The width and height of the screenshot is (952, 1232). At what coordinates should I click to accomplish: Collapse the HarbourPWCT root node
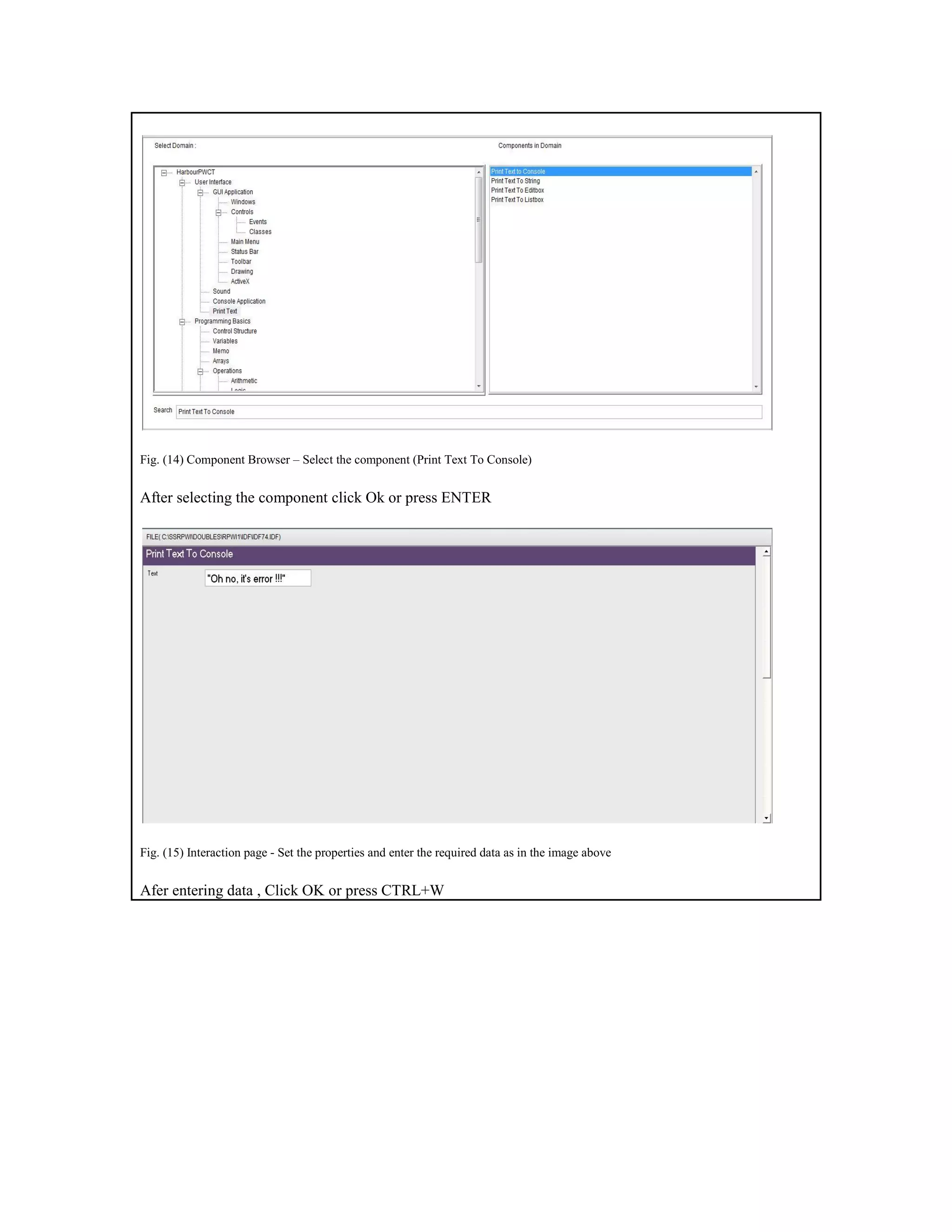[x=164, y=173]
